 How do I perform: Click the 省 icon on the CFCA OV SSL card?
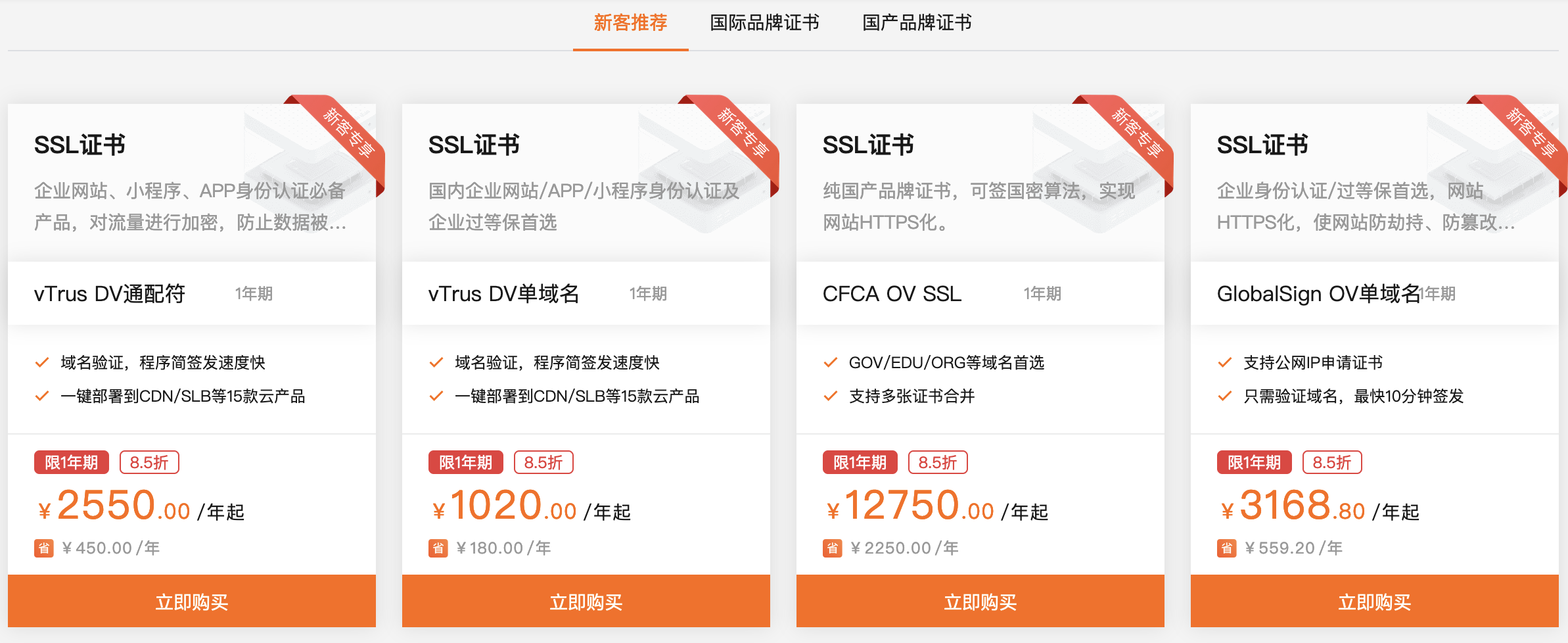tap(832, 547)
